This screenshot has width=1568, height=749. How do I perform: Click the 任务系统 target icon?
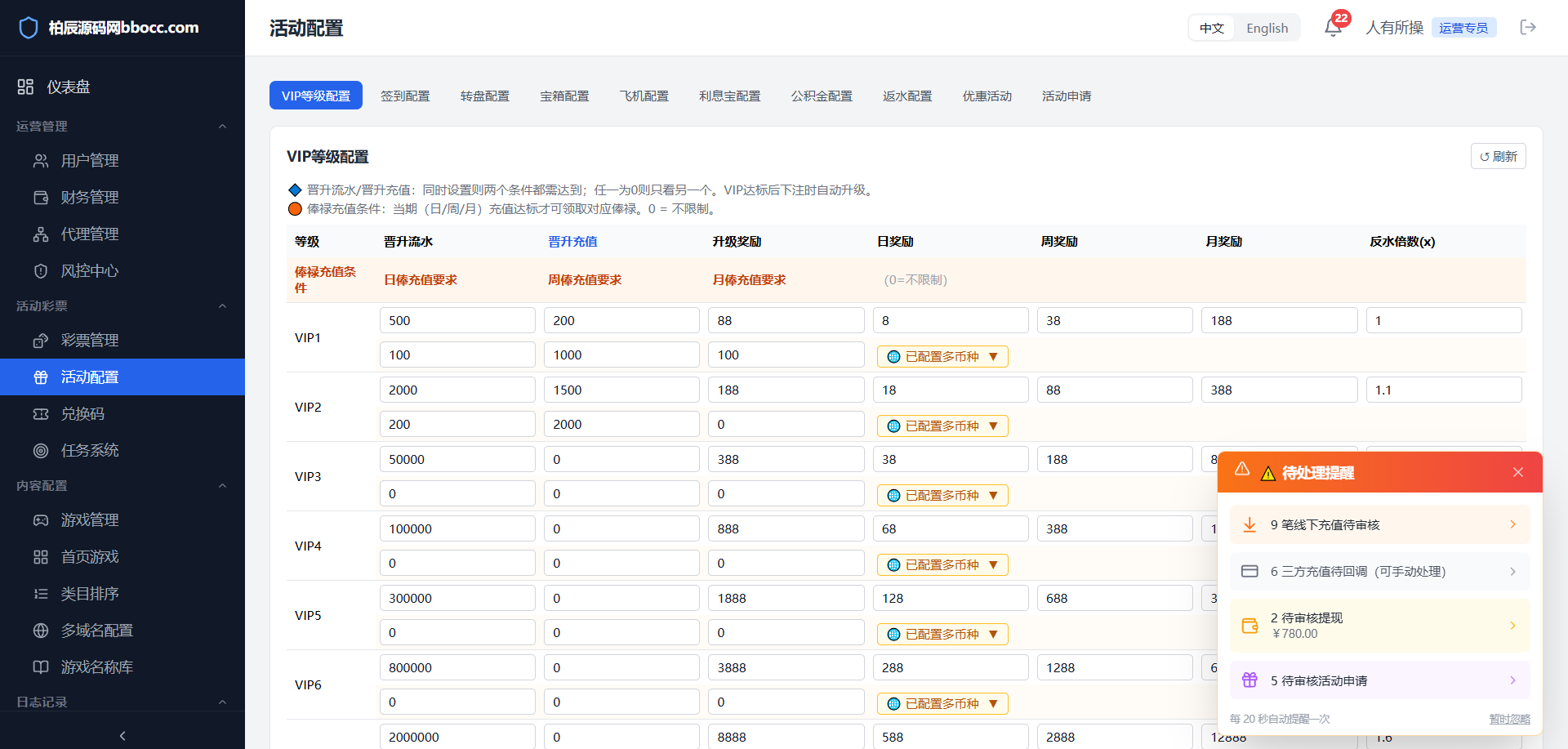(x=41, y=451)
